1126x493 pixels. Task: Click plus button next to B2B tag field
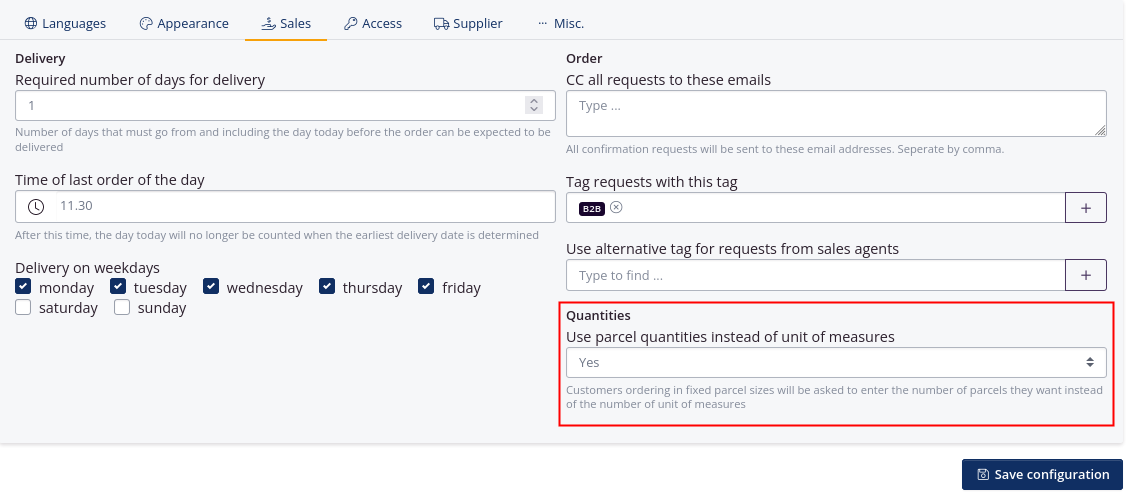(x=1086, y=207)
